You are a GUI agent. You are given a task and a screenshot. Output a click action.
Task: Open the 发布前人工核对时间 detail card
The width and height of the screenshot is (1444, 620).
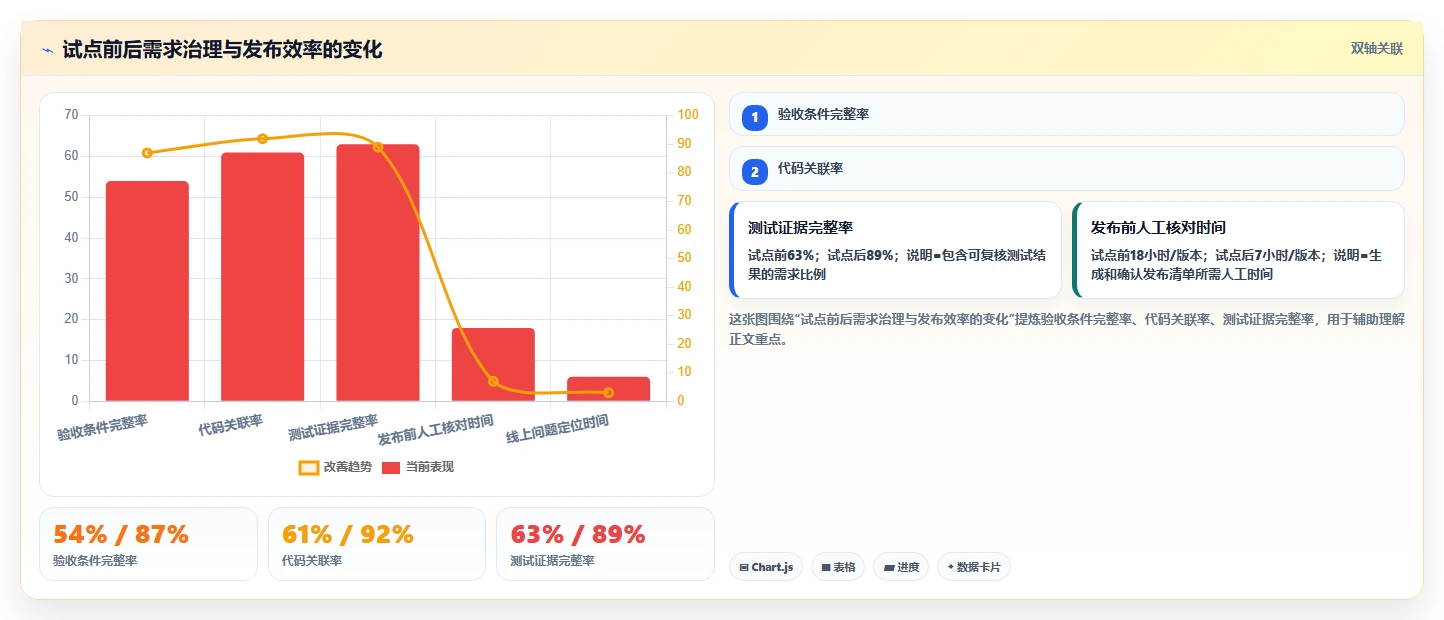point(1238,250)
